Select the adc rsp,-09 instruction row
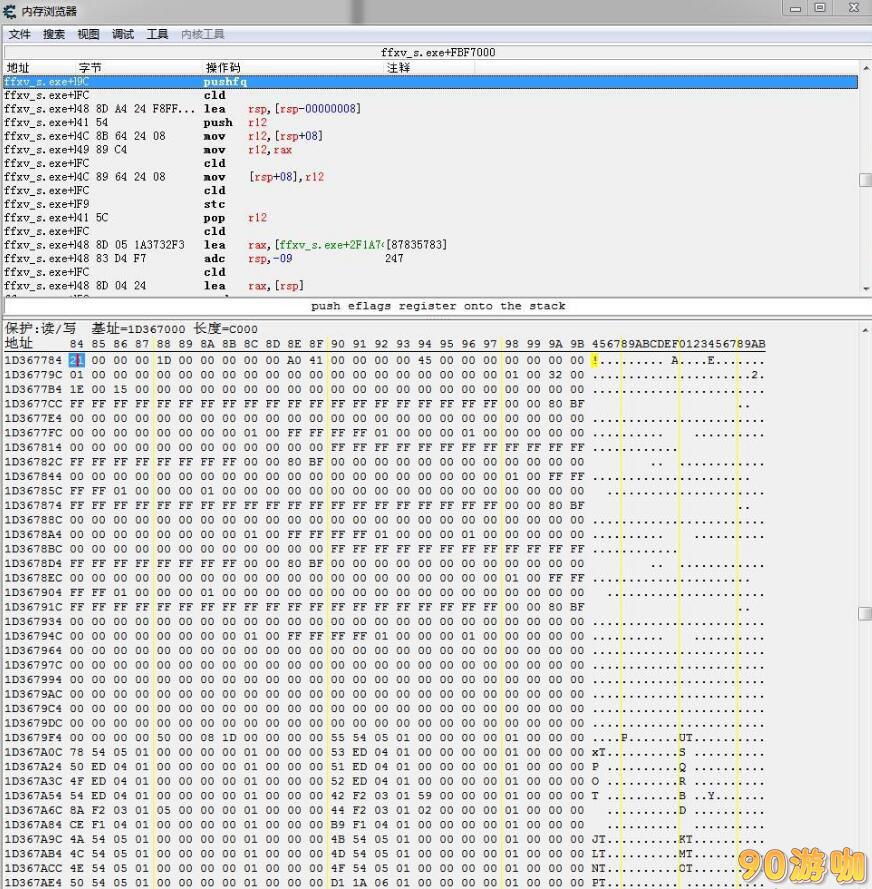 tap(430, 259)
